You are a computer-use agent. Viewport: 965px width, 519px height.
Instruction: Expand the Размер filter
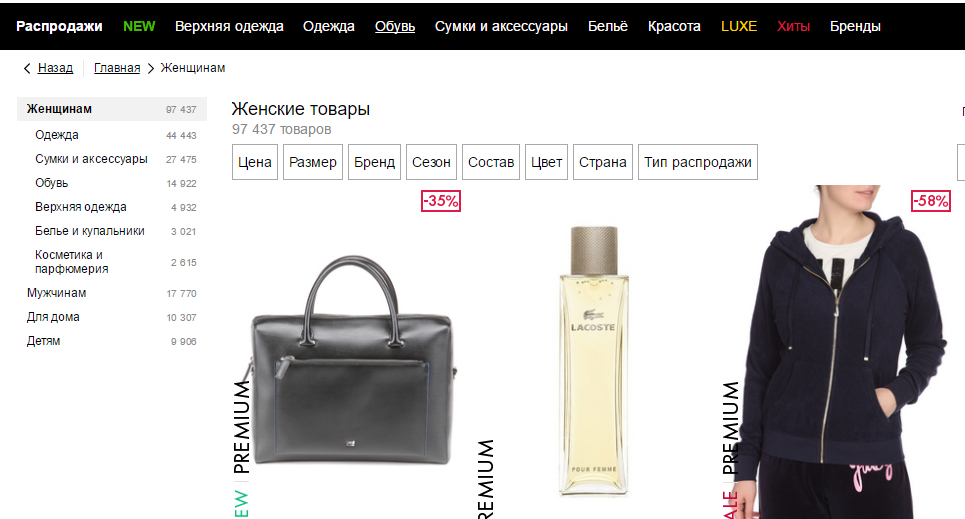coord(313,162)
